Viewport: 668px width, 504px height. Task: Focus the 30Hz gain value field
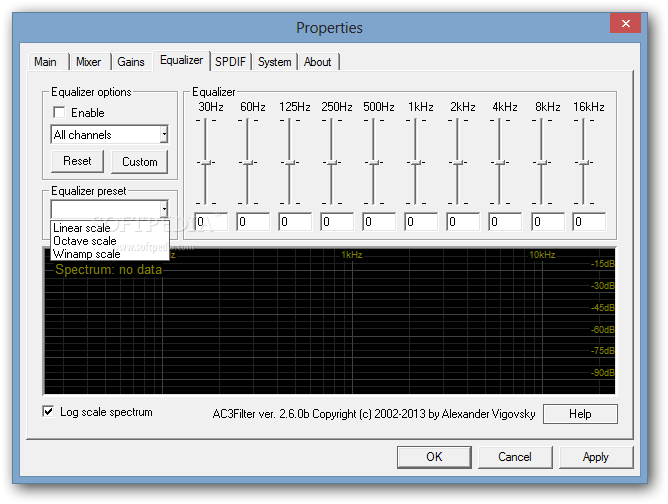coord(211,222)
